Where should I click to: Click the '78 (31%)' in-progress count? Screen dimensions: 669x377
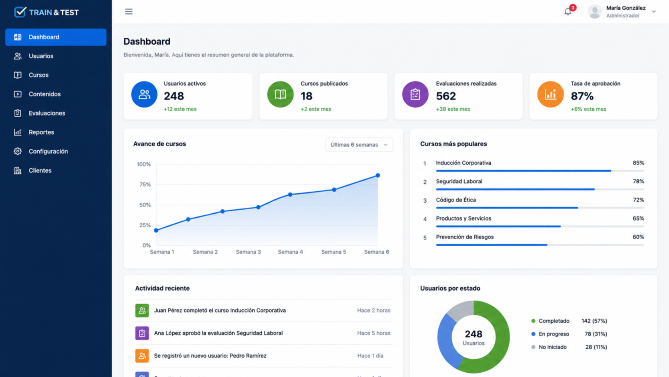596,334
